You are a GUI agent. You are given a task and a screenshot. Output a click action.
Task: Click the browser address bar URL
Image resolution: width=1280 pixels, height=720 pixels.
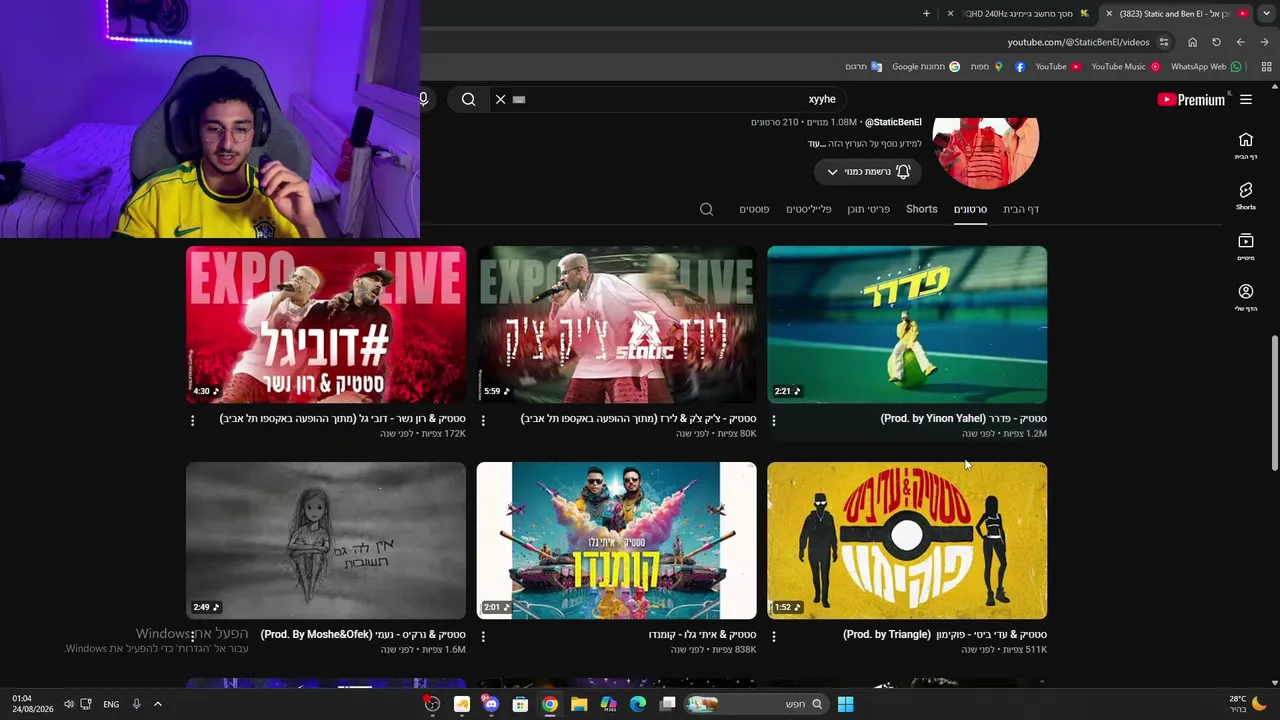[x=1079, y=42]
